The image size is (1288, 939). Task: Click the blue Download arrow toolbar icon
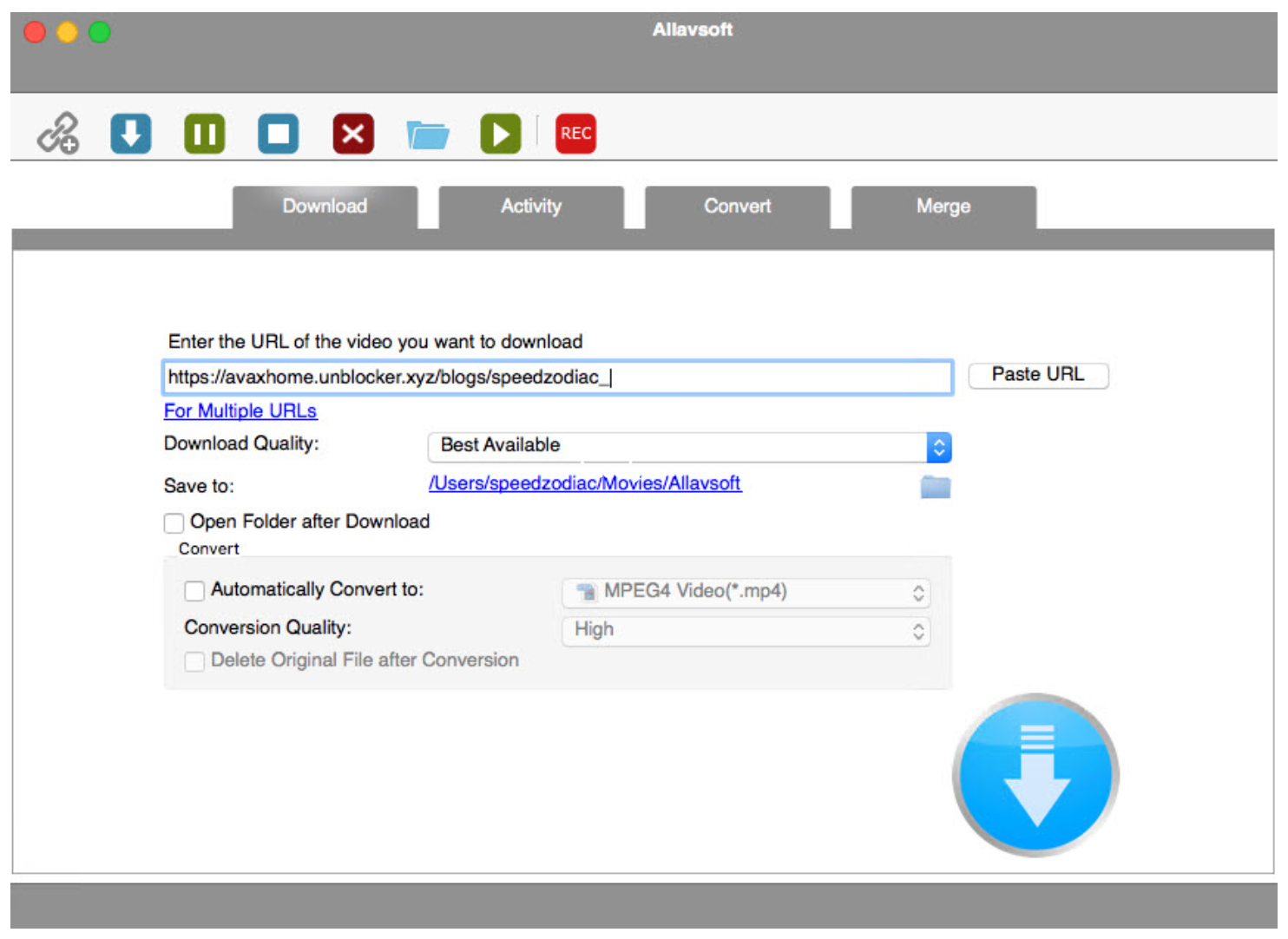coord(131,134)
